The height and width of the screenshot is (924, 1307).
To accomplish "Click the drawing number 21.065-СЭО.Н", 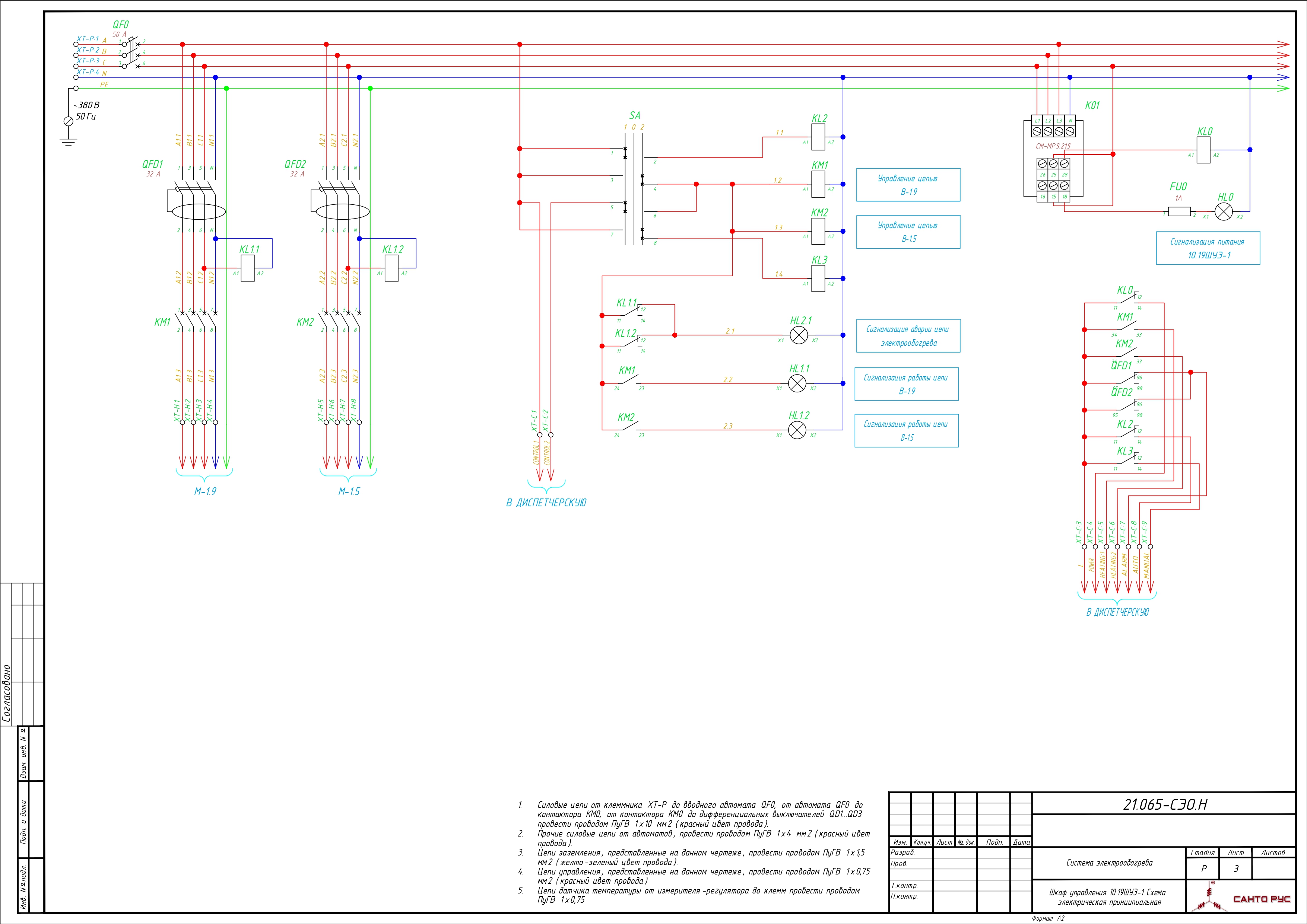I will tap(1165, 804).
